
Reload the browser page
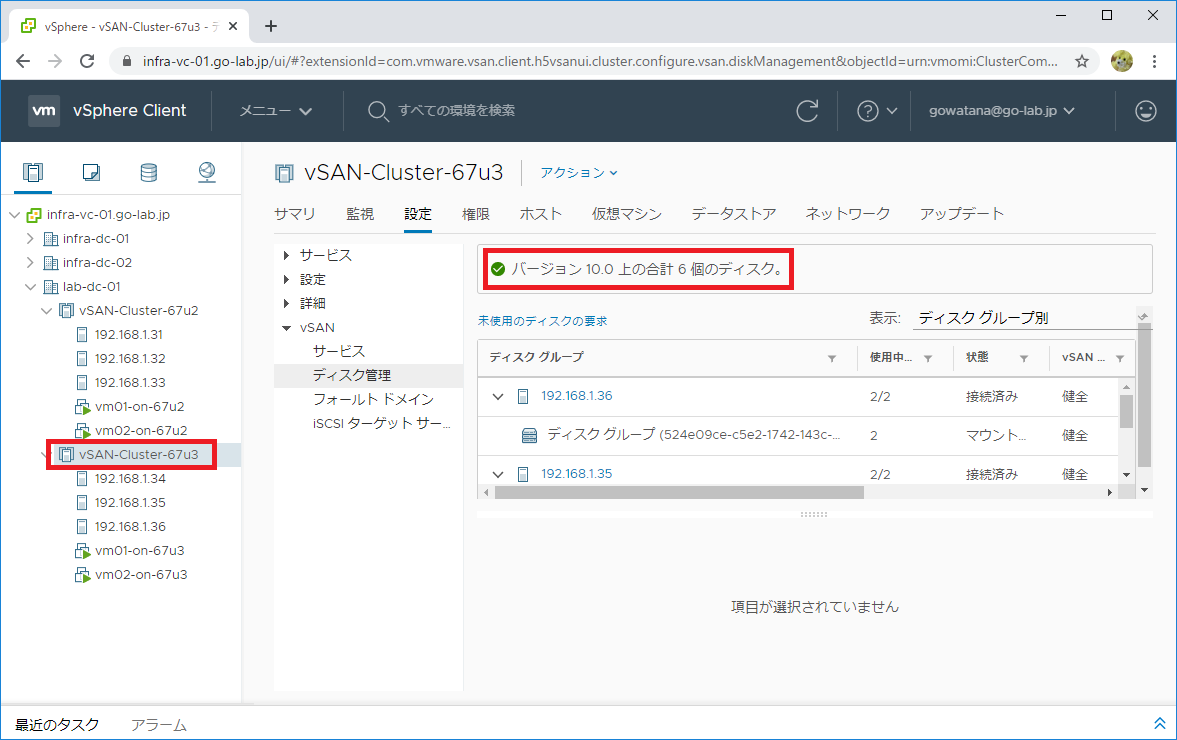(x=87, y=62)
